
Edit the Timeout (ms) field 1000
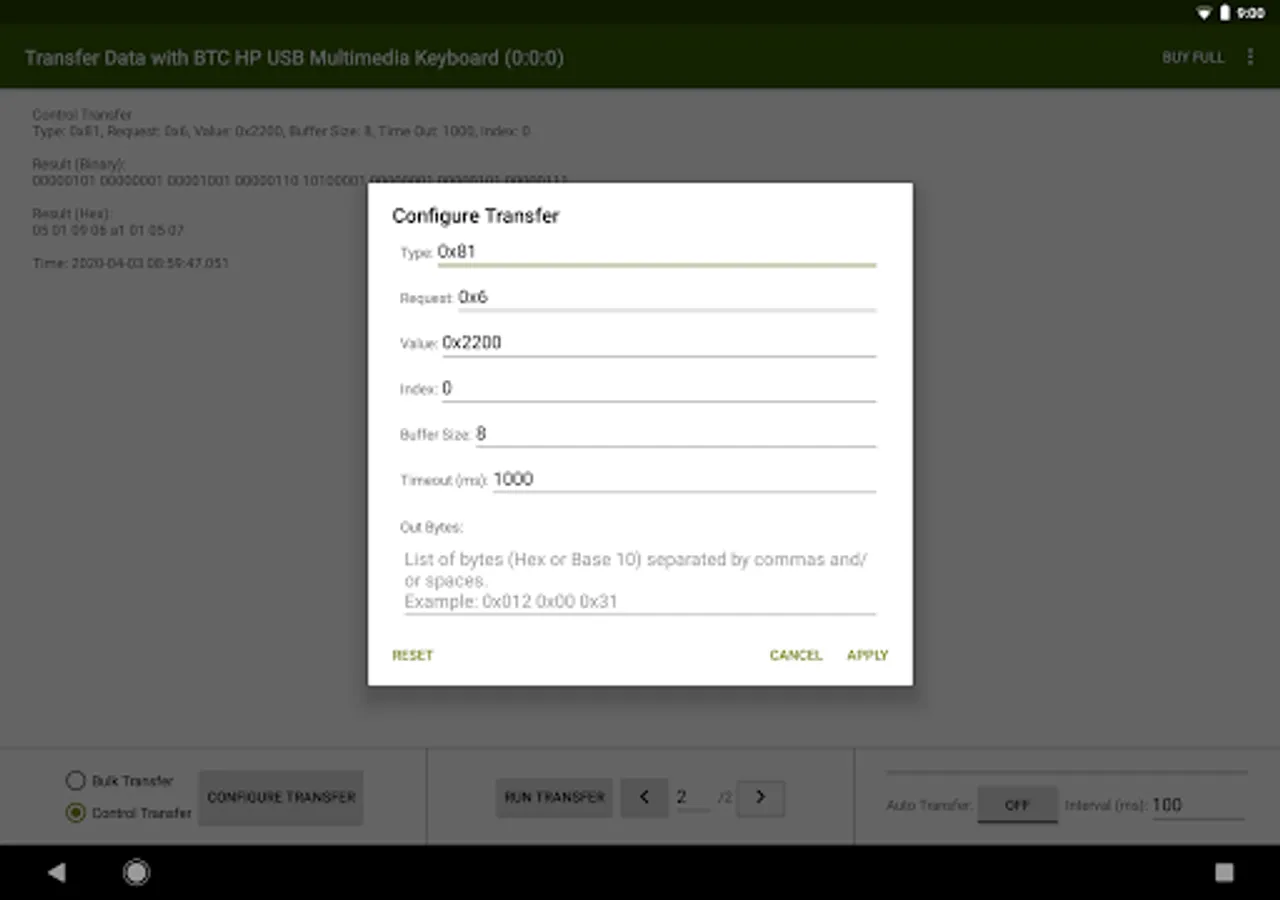684,479
